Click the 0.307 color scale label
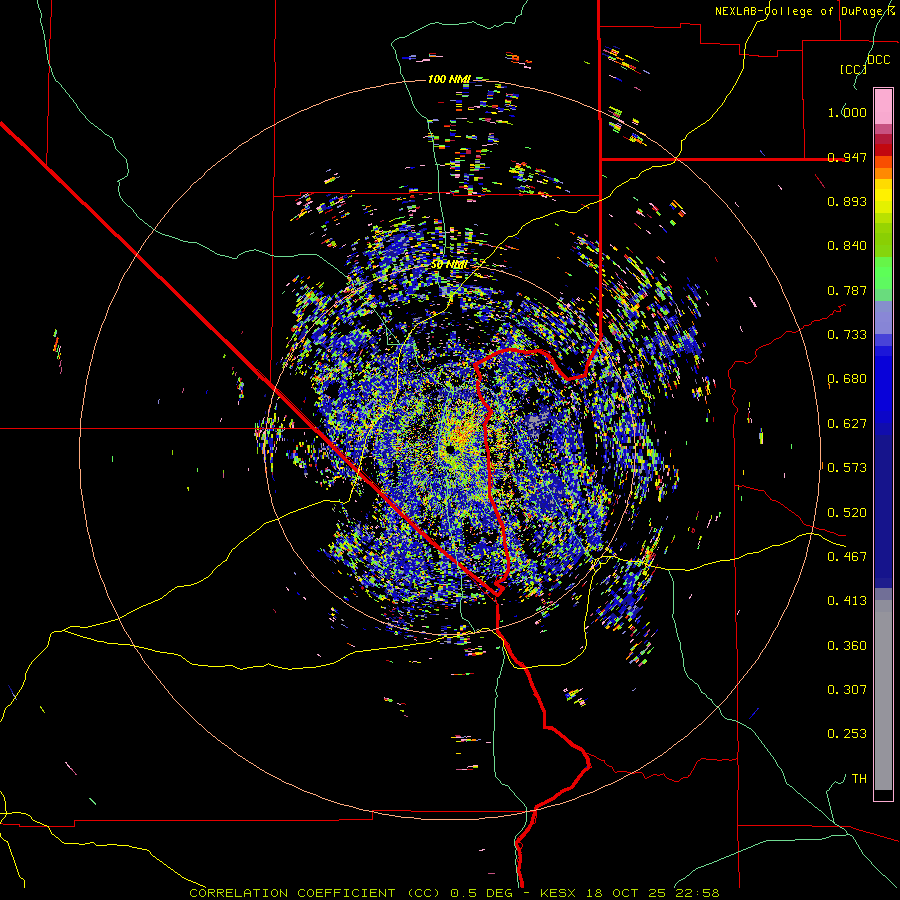The height and width of the screenshot is (900, 900). [847, 689]
